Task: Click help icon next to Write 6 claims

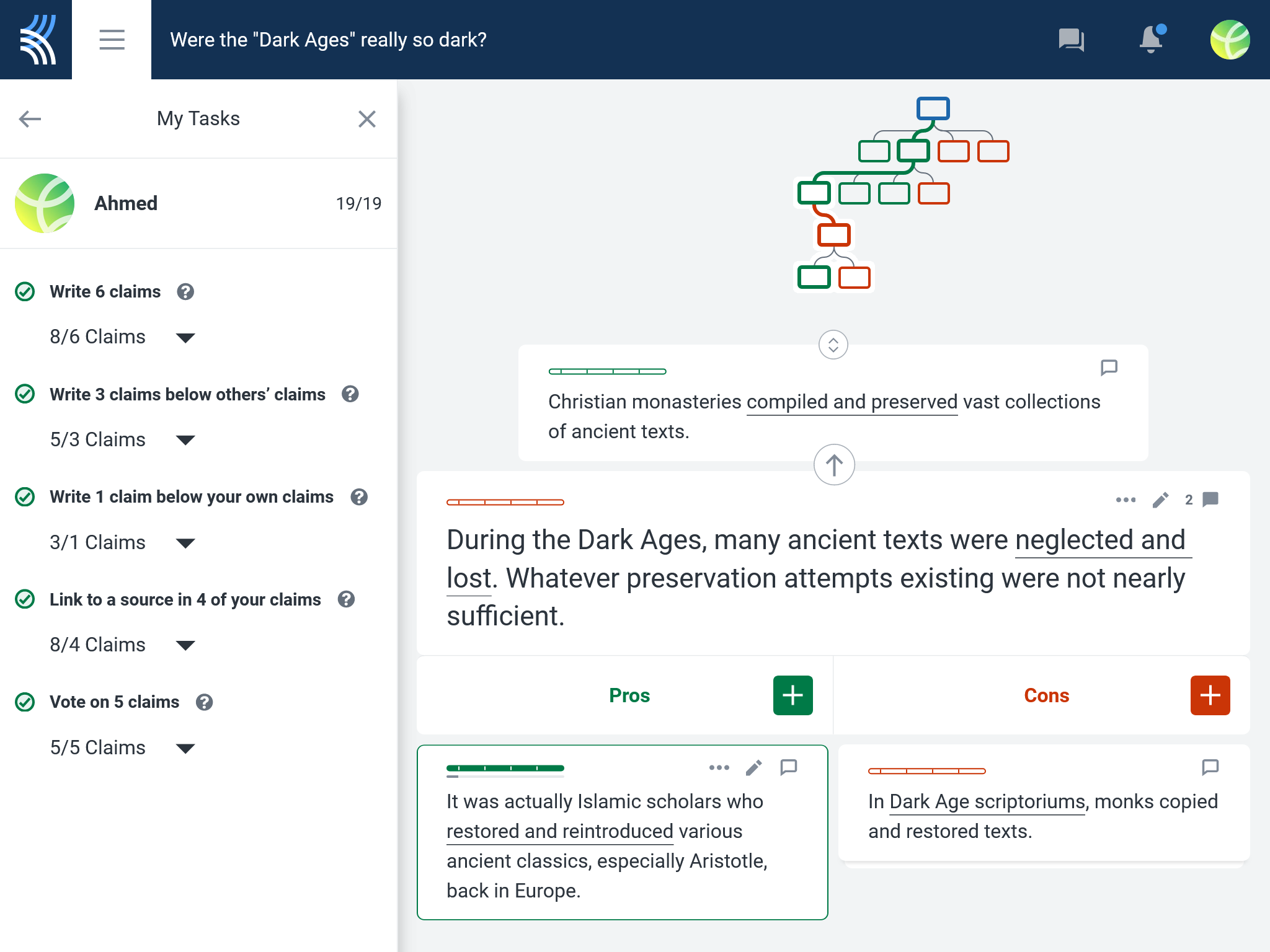Action: pos(185,292)
